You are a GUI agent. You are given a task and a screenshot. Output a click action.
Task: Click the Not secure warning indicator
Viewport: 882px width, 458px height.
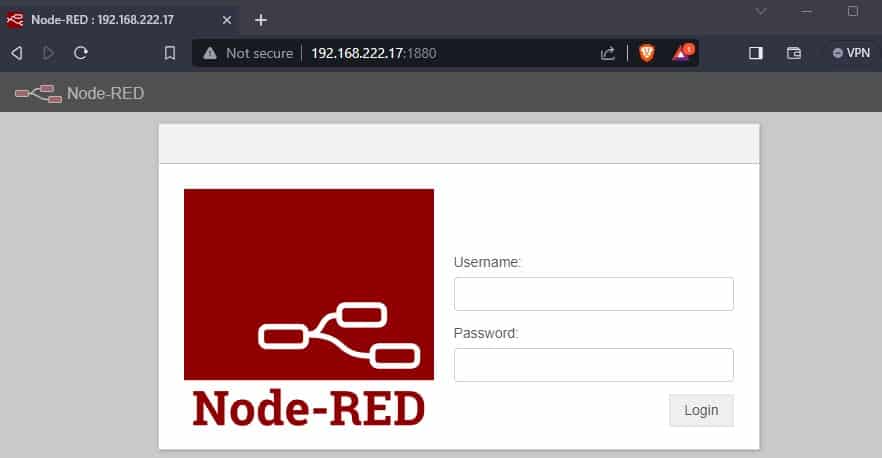click(x=248, y=53)
